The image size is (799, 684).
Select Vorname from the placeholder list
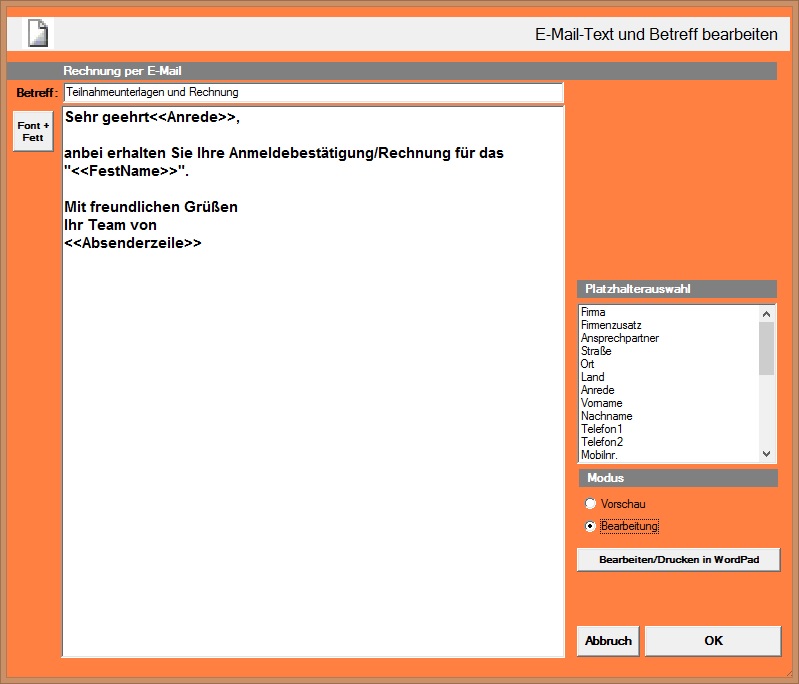pyautogui.click(x=602, y=403)
